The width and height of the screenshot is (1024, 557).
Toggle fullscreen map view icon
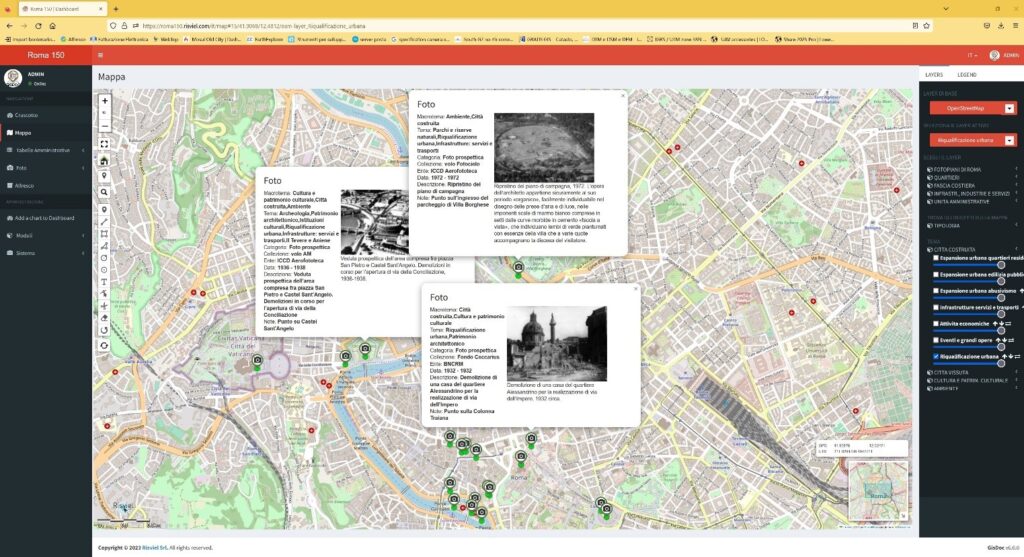pos(105,143)
